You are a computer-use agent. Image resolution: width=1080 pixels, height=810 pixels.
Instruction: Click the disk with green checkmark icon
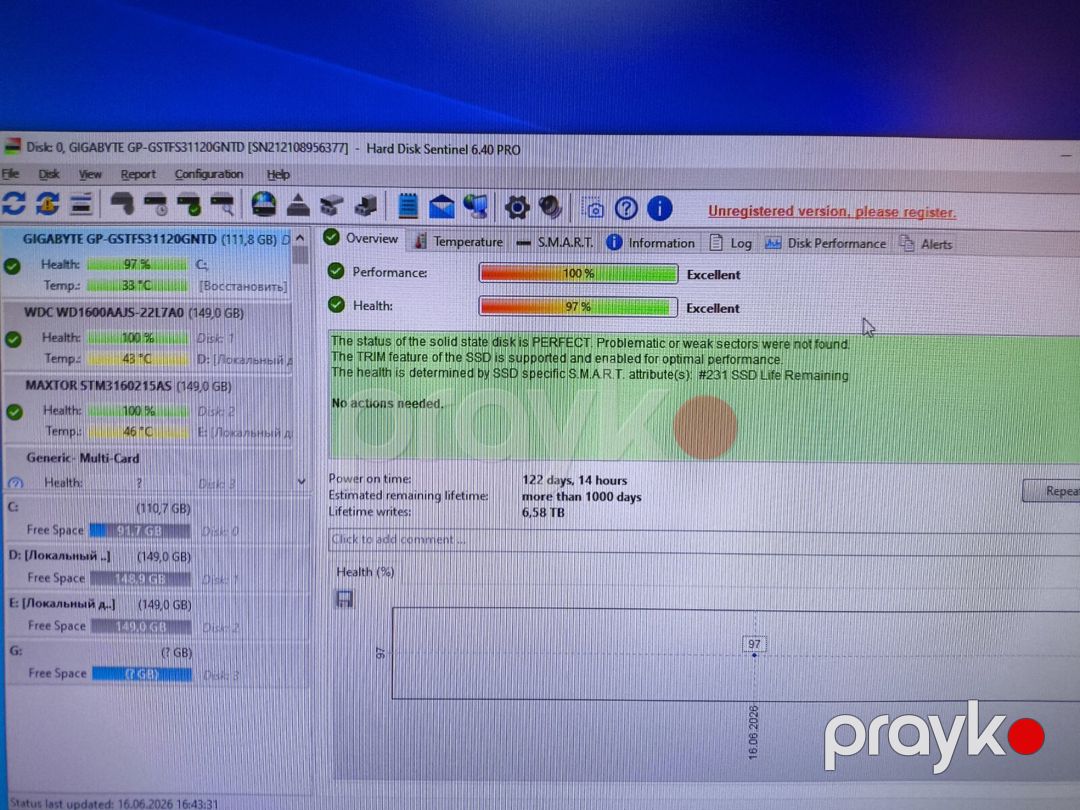[x=189, y=205]
